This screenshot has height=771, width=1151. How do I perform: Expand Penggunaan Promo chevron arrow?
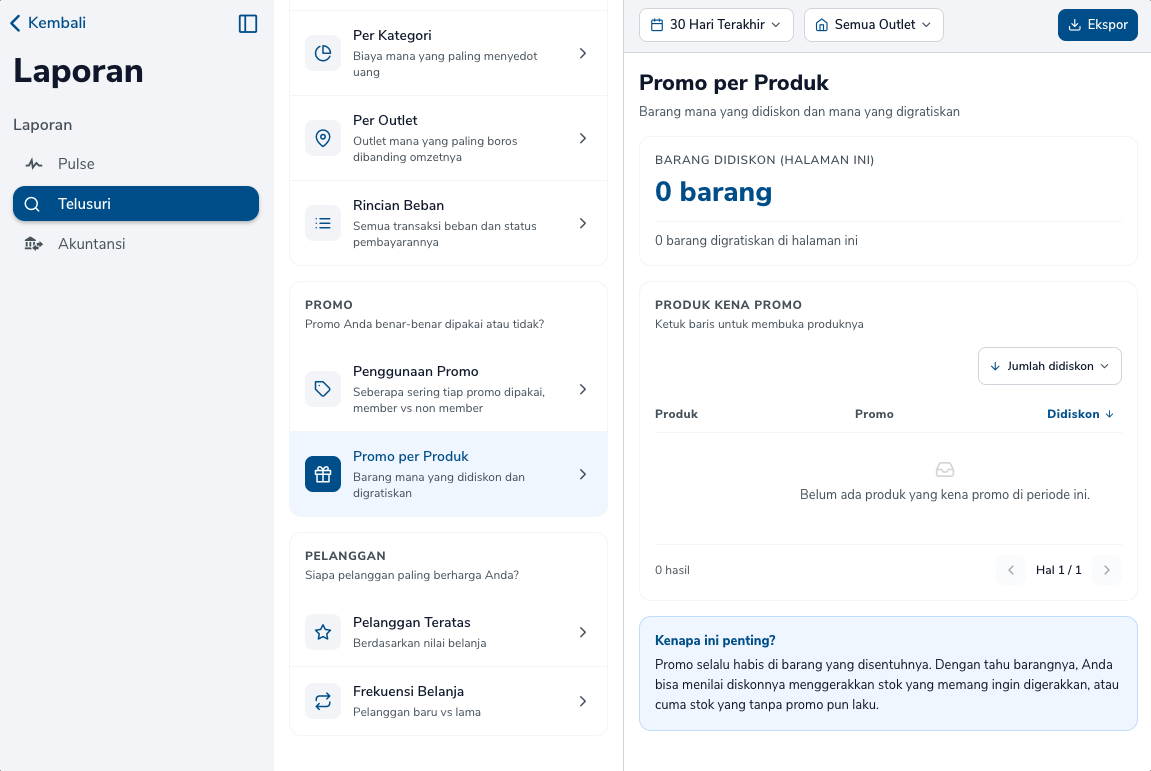[583, 389]
